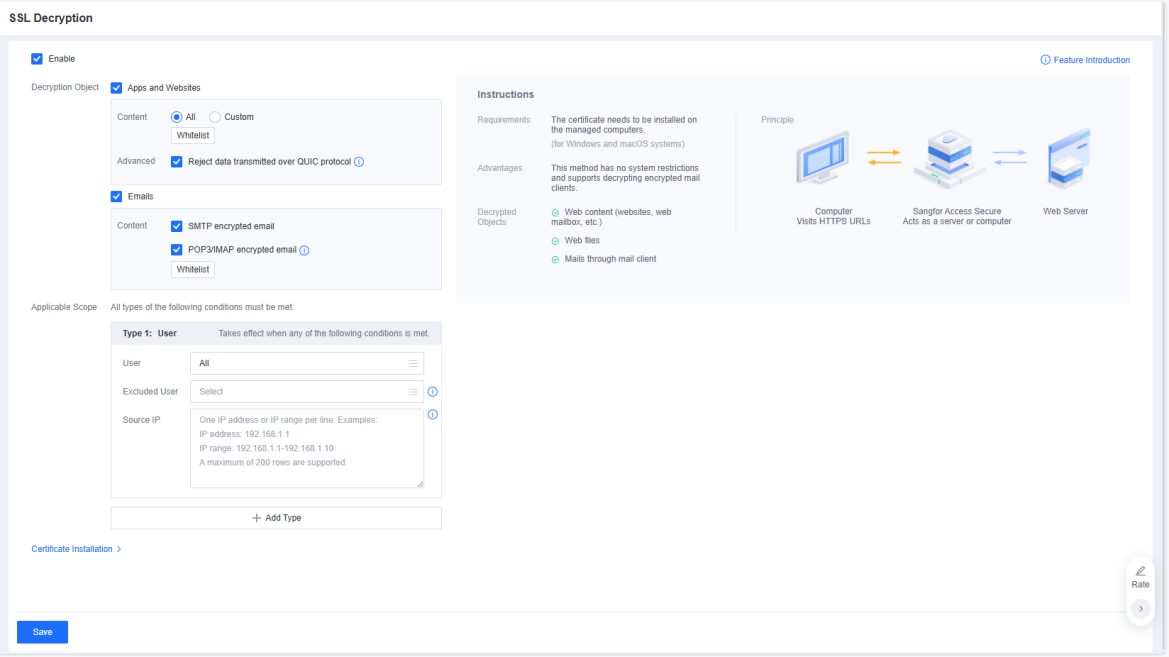Click the green check beside Mails through mail client
The width and height of the screenshot is (1169, 657).
[555, 260]
